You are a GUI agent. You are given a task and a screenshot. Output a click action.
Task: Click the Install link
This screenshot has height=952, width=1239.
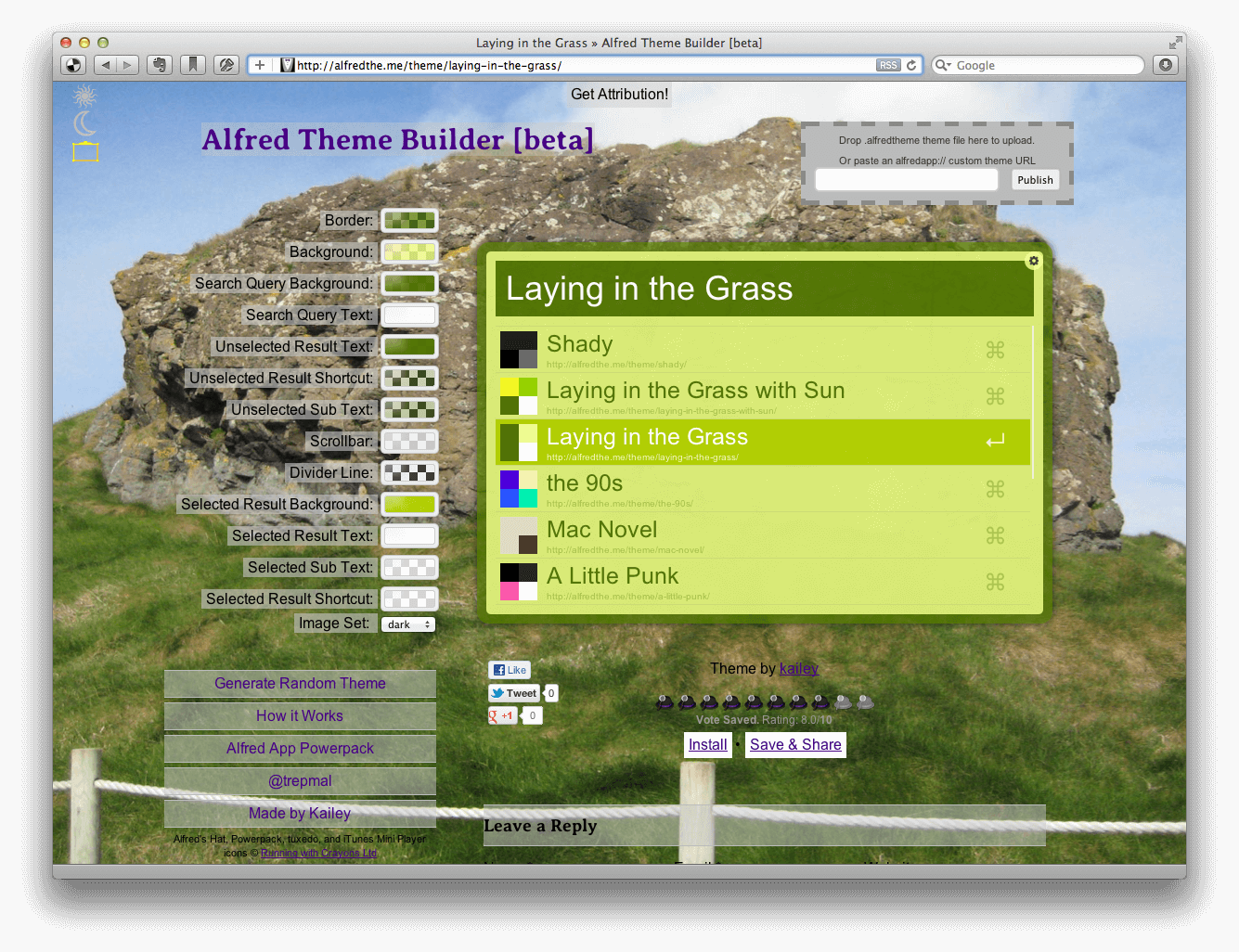707,745
